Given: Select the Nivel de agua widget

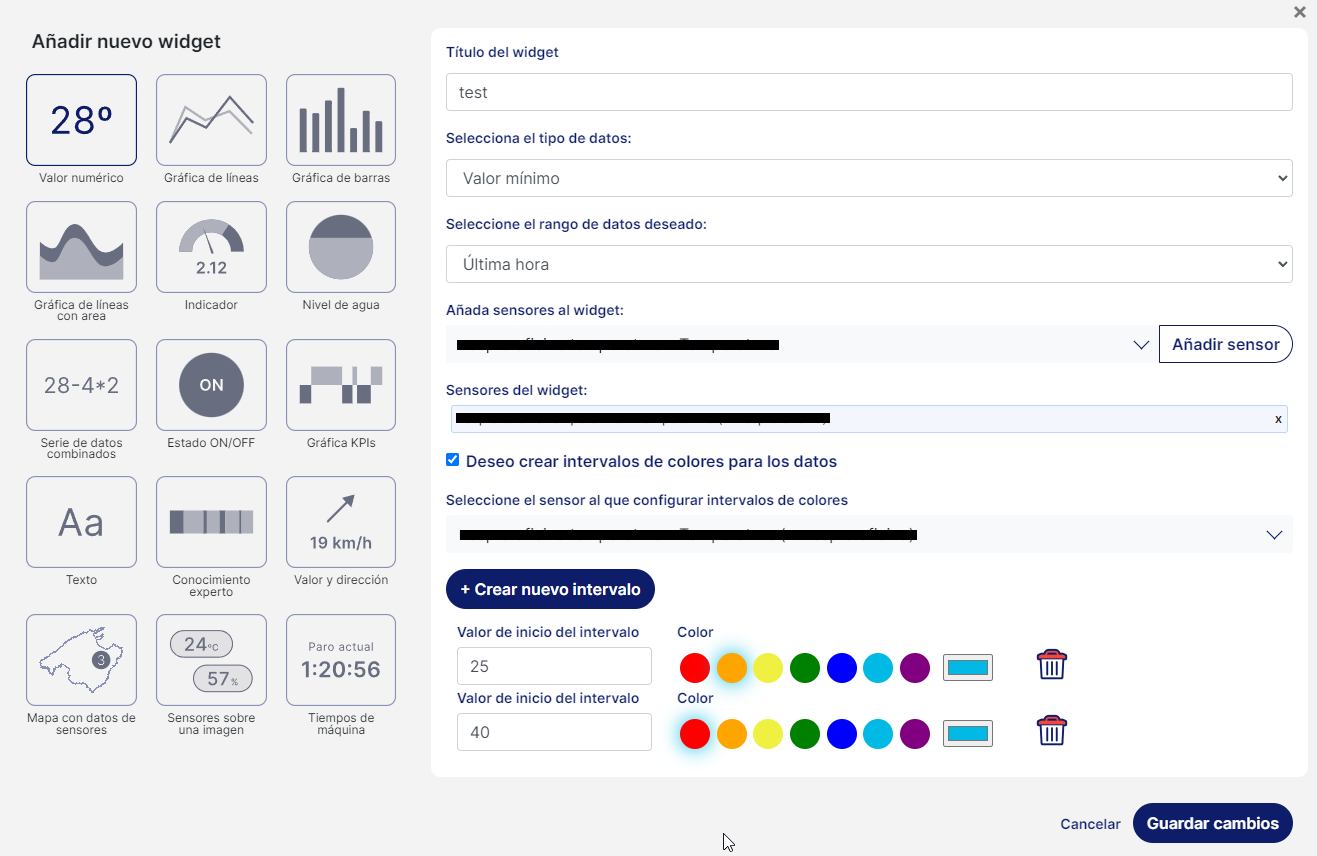Looking at the screenshot, I should [x=341, y=247].
